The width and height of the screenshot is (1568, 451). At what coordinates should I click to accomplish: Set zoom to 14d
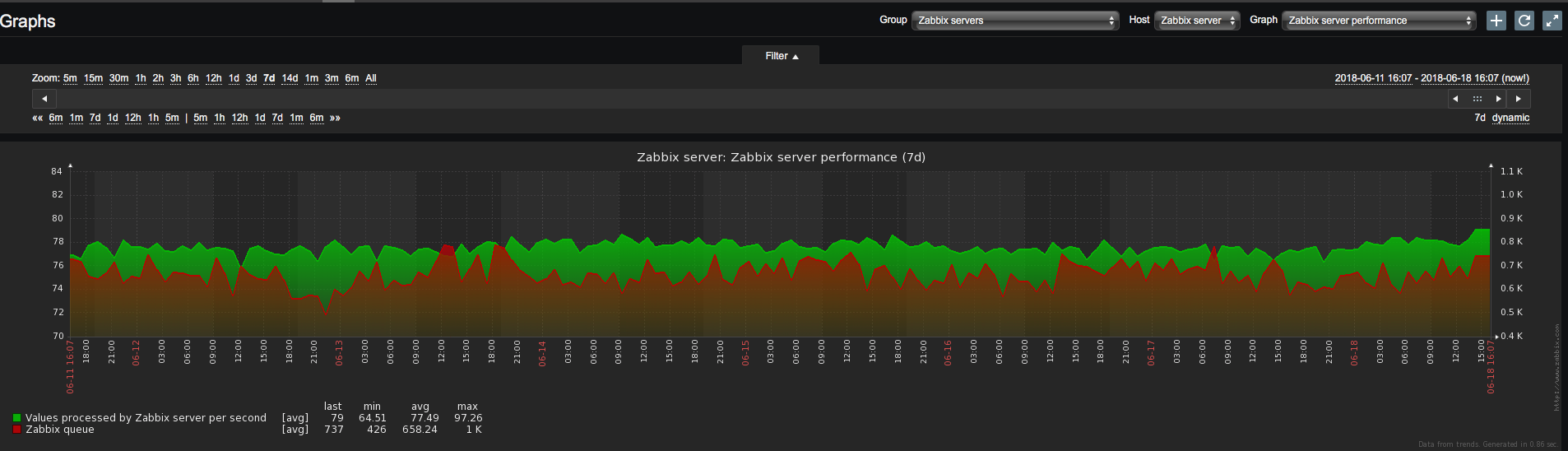click(x=290, y=78)
